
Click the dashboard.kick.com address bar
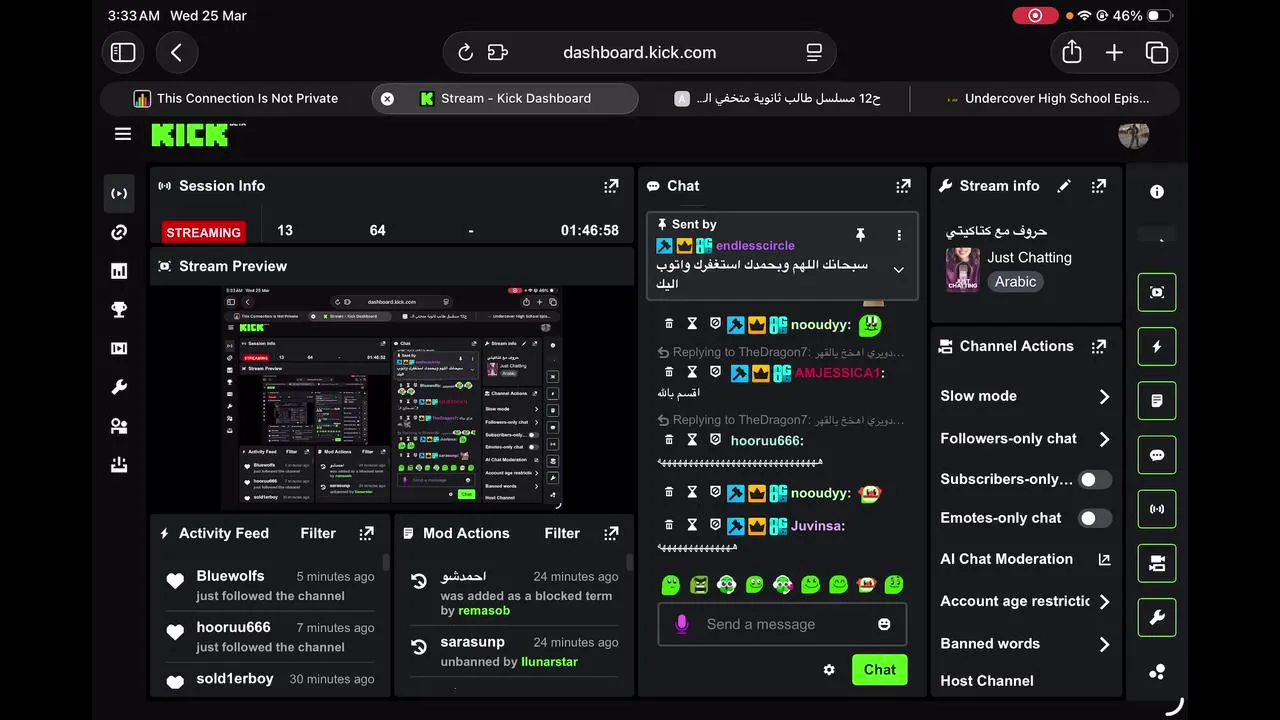640,53
